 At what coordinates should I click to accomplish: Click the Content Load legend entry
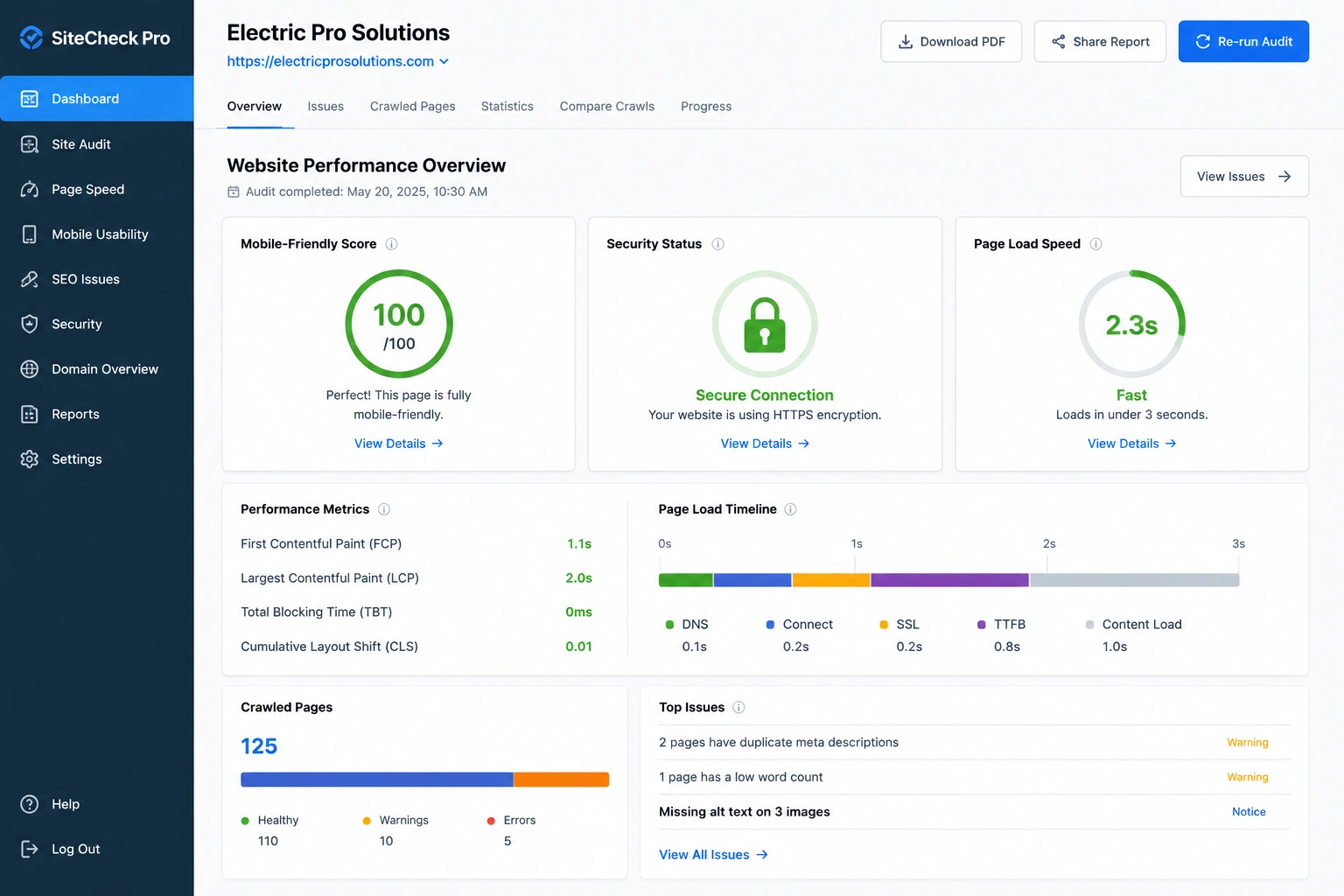tap(1134, 635)
